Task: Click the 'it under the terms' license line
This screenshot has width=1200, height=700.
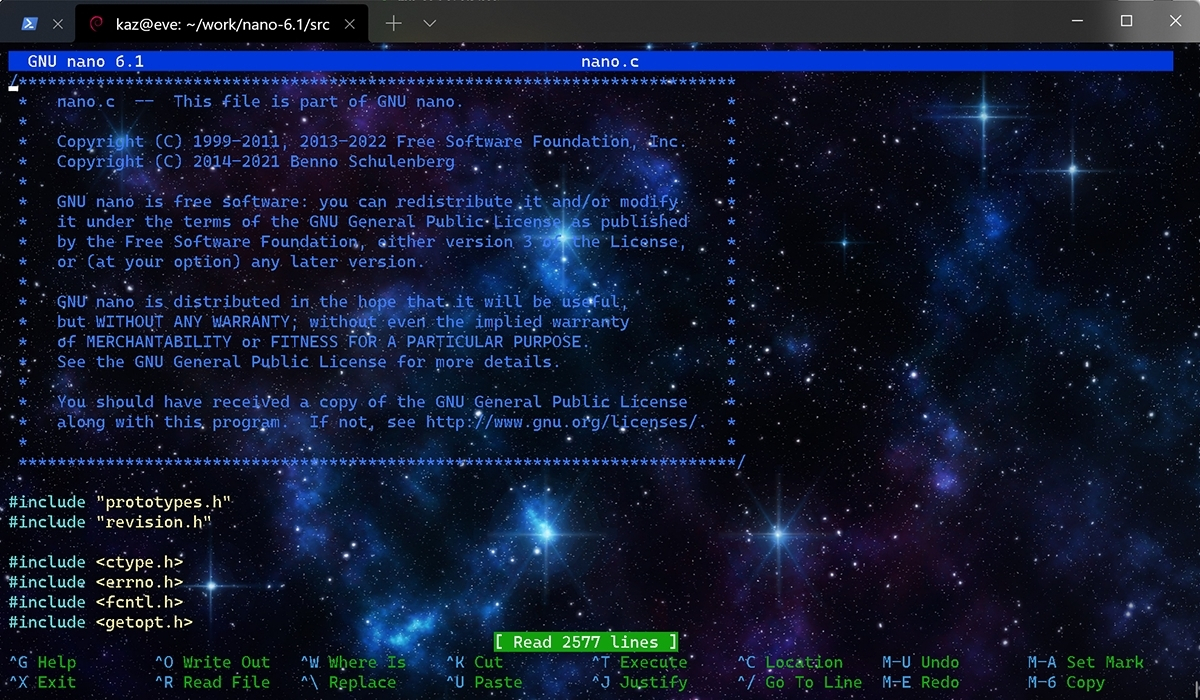Action: click(x=372, y=222)
